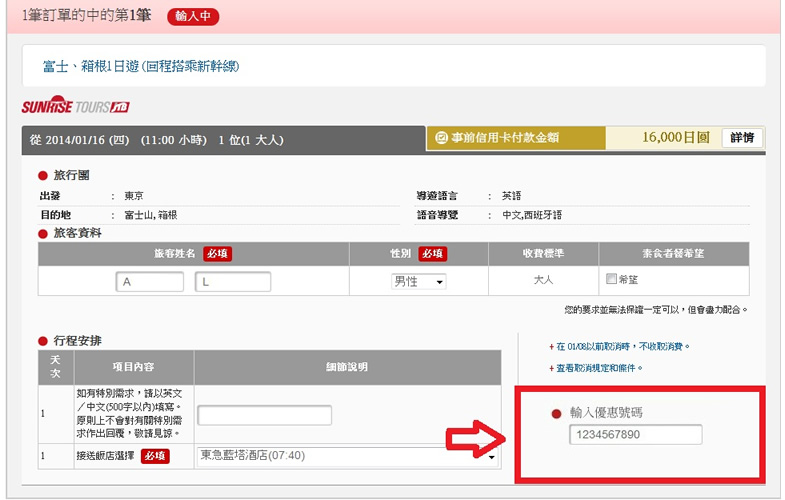Screen dimensions: 785x500
Task: Click the 必填 badge beside 接送飯店選擇
Action: click(x=154, y=456)
